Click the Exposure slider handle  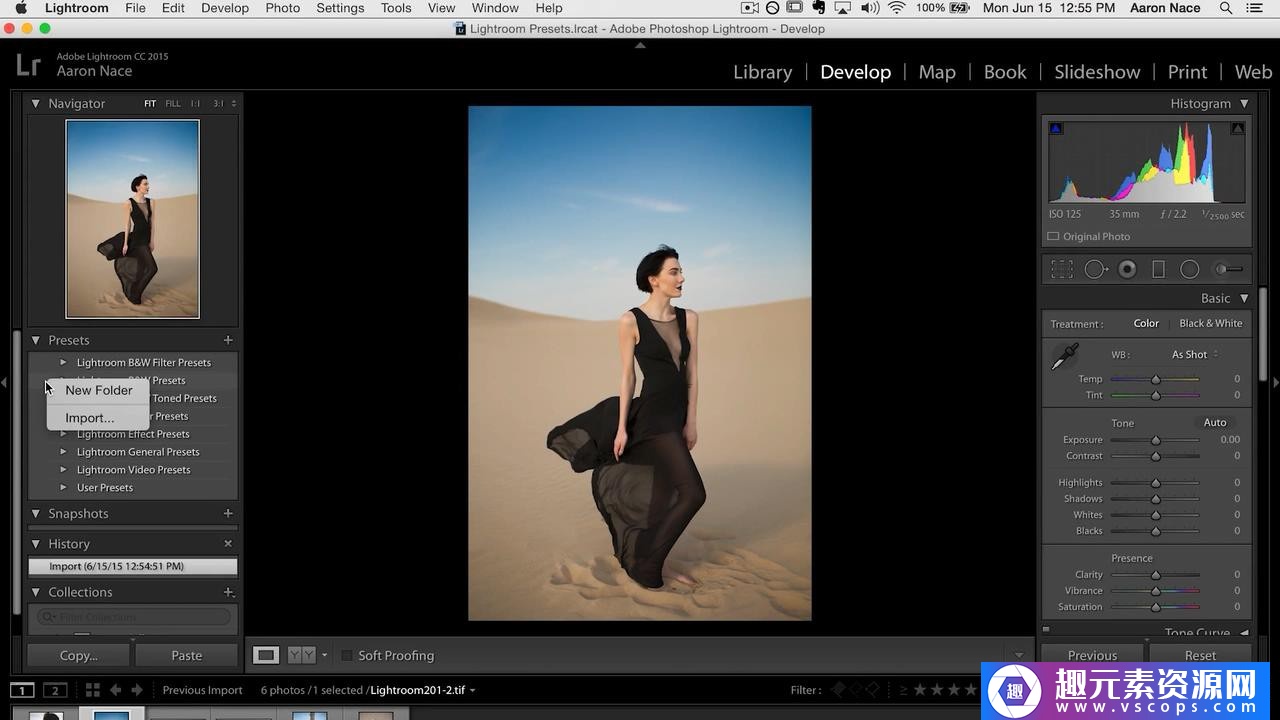pos(1156,440)
